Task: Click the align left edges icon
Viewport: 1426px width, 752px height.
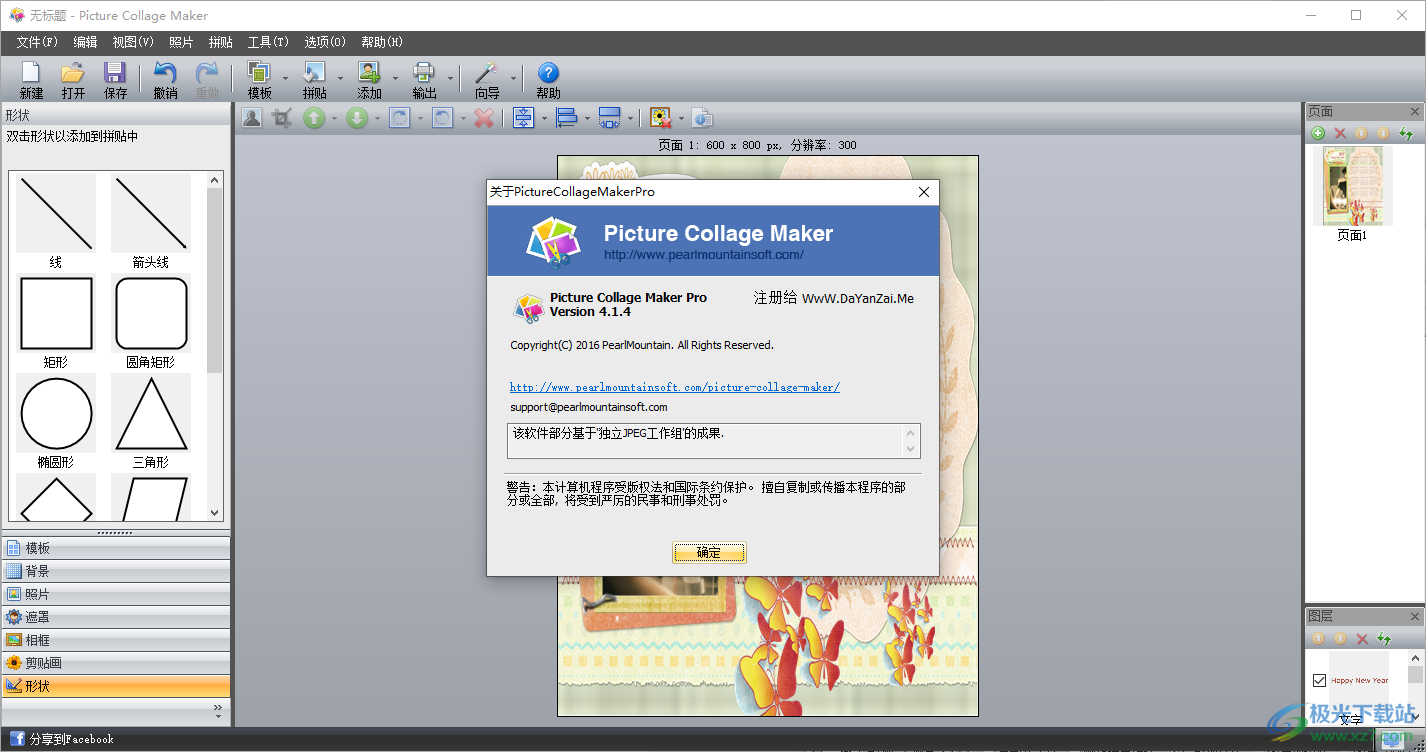Action: (566, 118)
